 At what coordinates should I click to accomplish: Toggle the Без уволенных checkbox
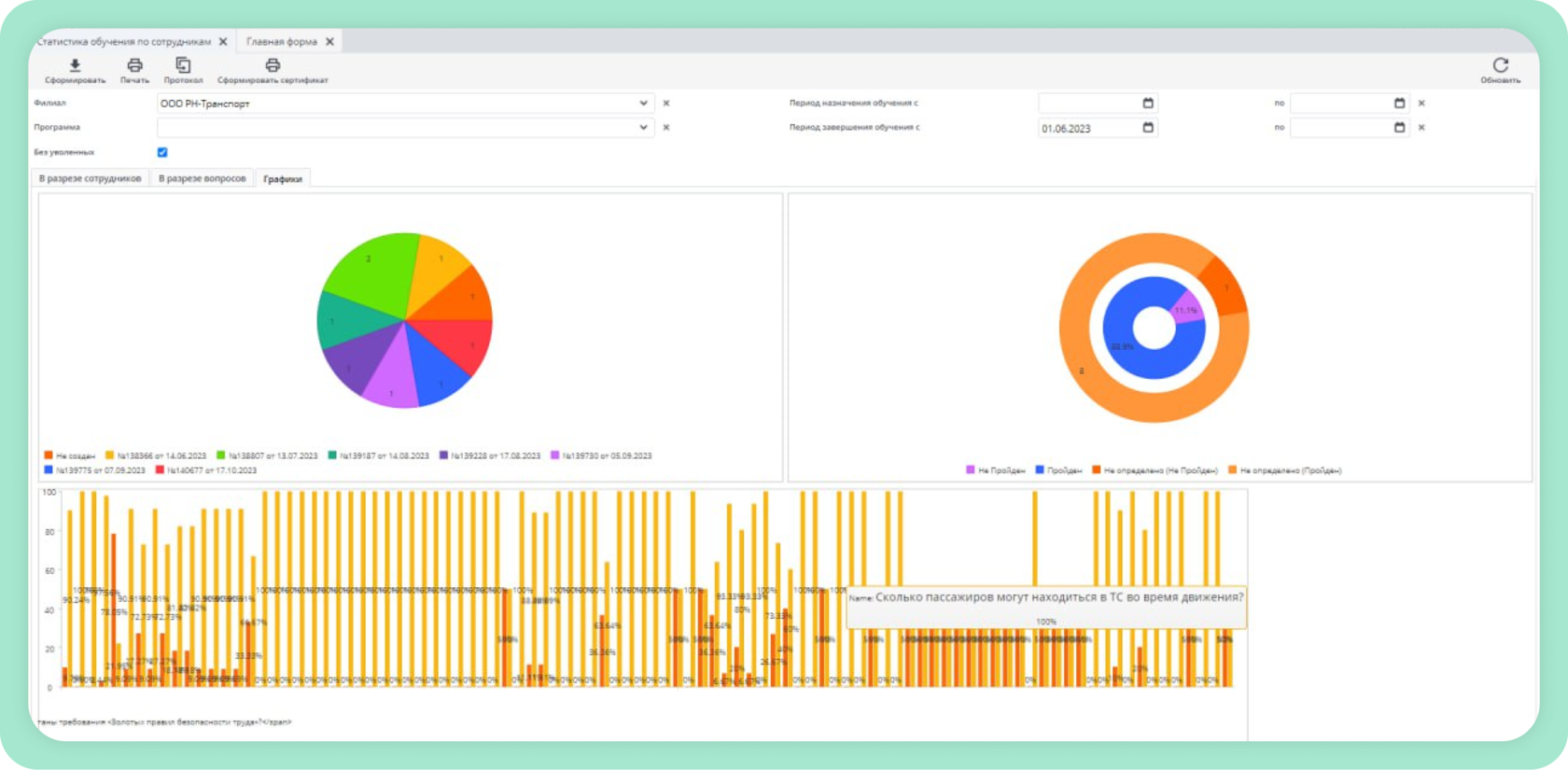(162, 152)
